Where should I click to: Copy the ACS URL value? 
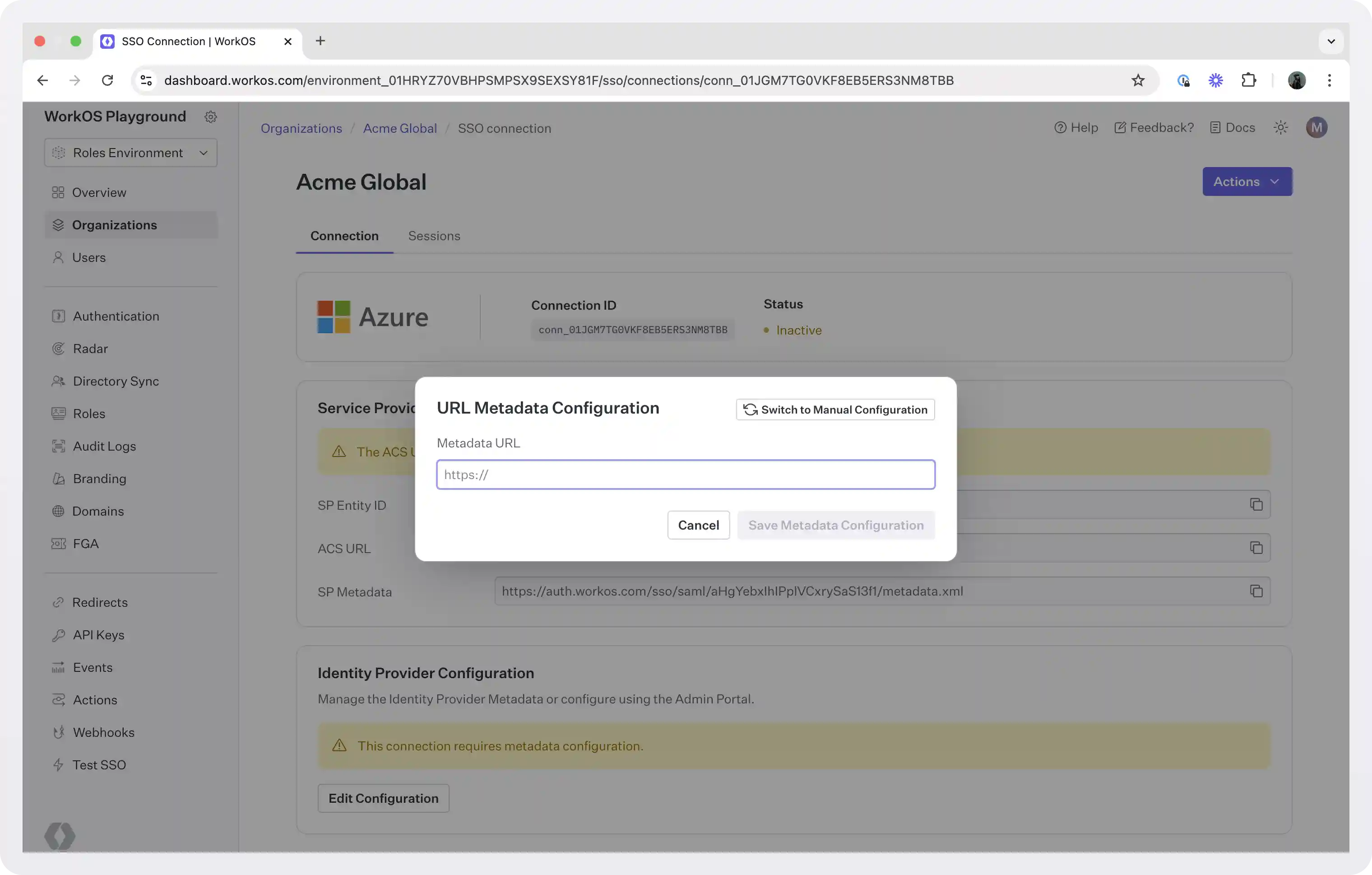[1256, 548]
